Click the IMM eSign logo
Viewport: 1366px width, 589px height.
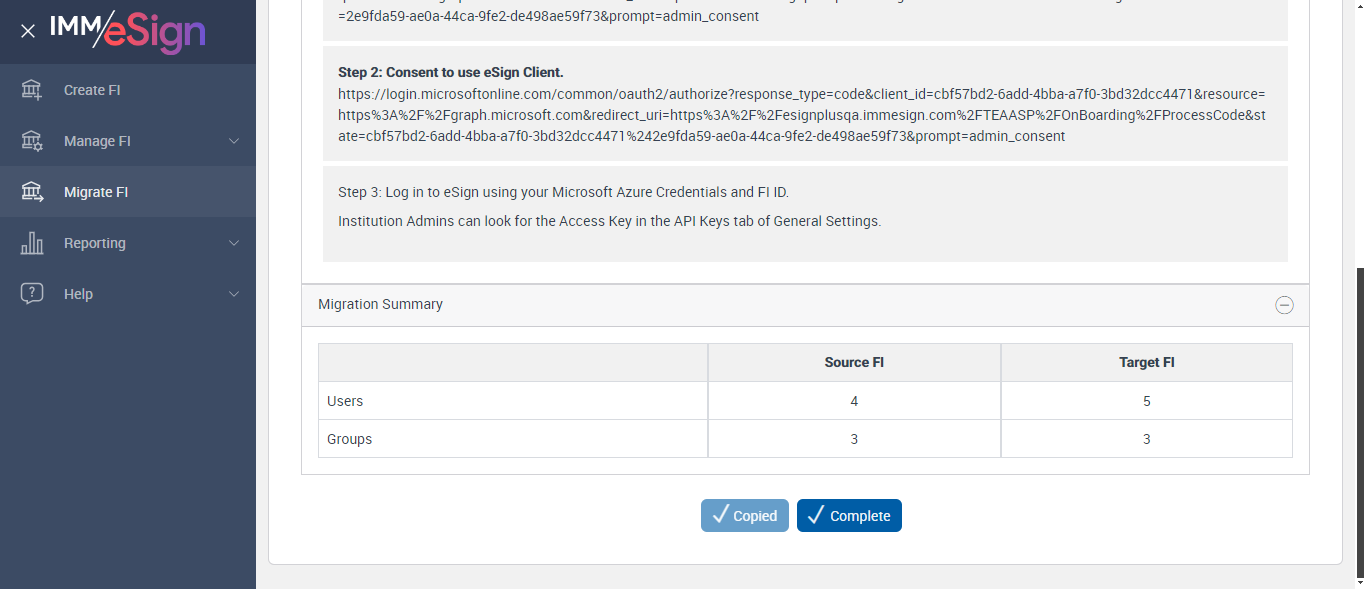pos(128,31)
